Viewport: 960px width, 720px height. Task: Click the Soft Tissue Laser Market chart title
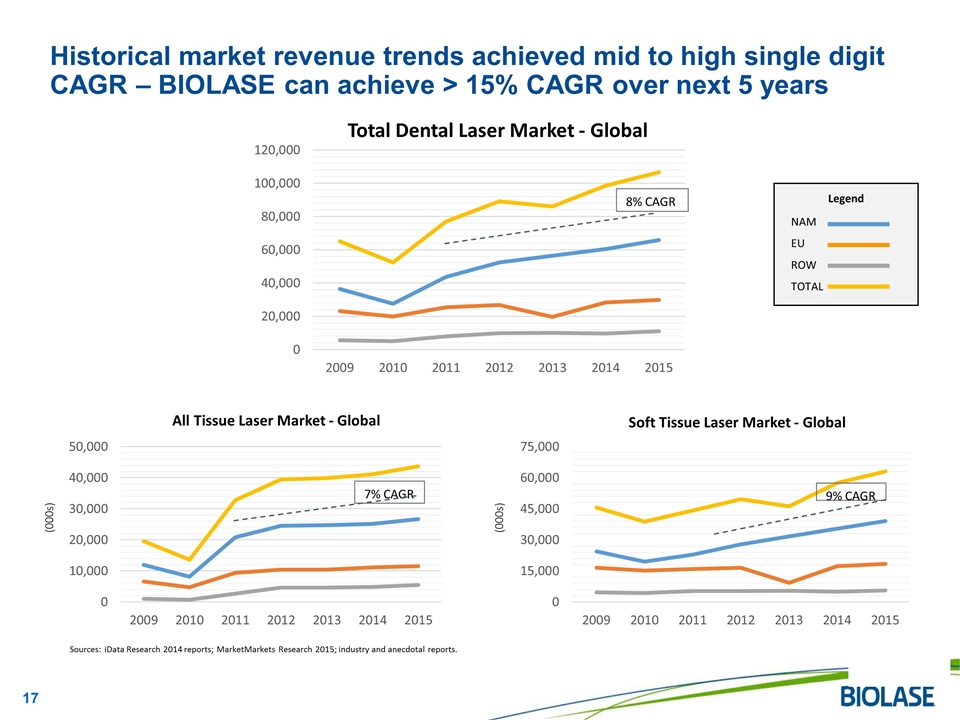point(736,422)
